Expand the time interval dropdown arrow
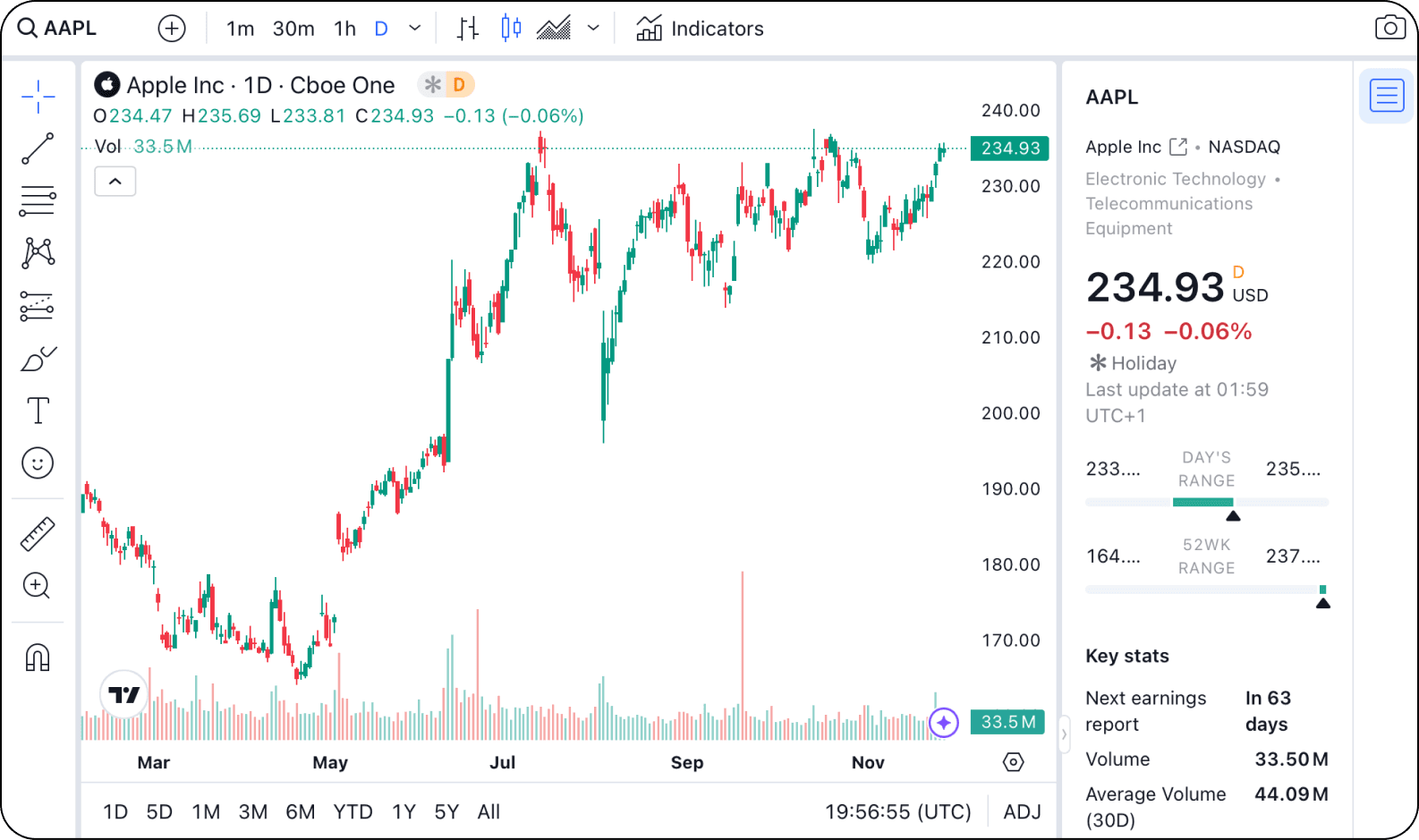This screenshot has height=840, width=1419. tap(414, 29)
